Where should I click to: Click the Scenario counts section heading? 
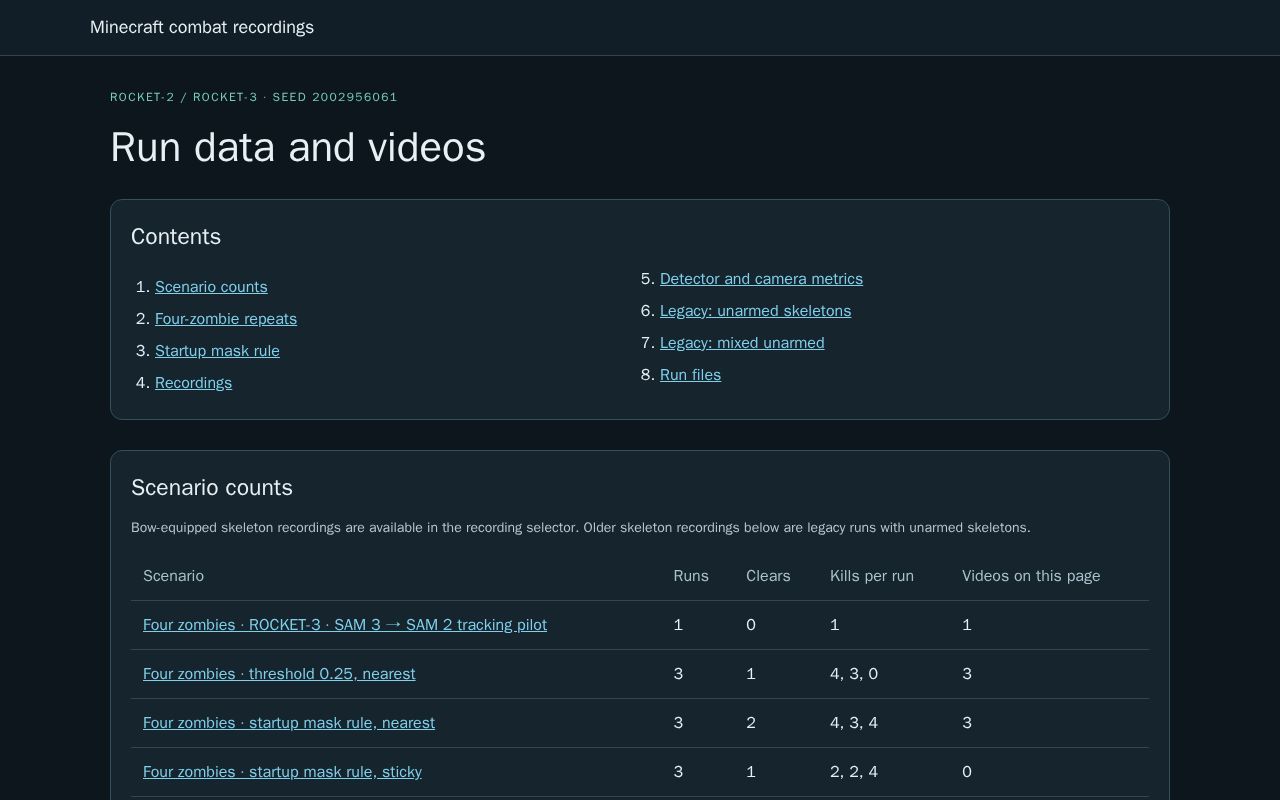[212, 488]
